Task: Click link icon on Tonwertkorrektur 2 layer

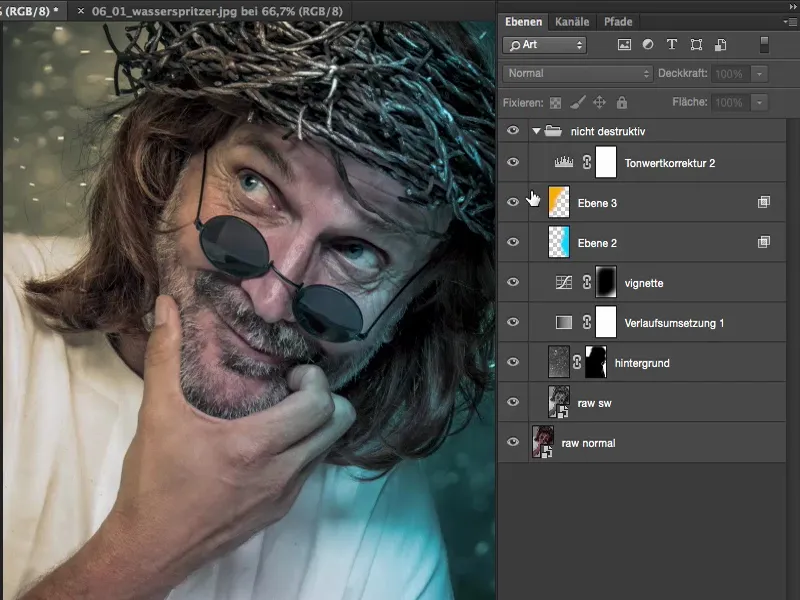Action: (x=587, y=163)
